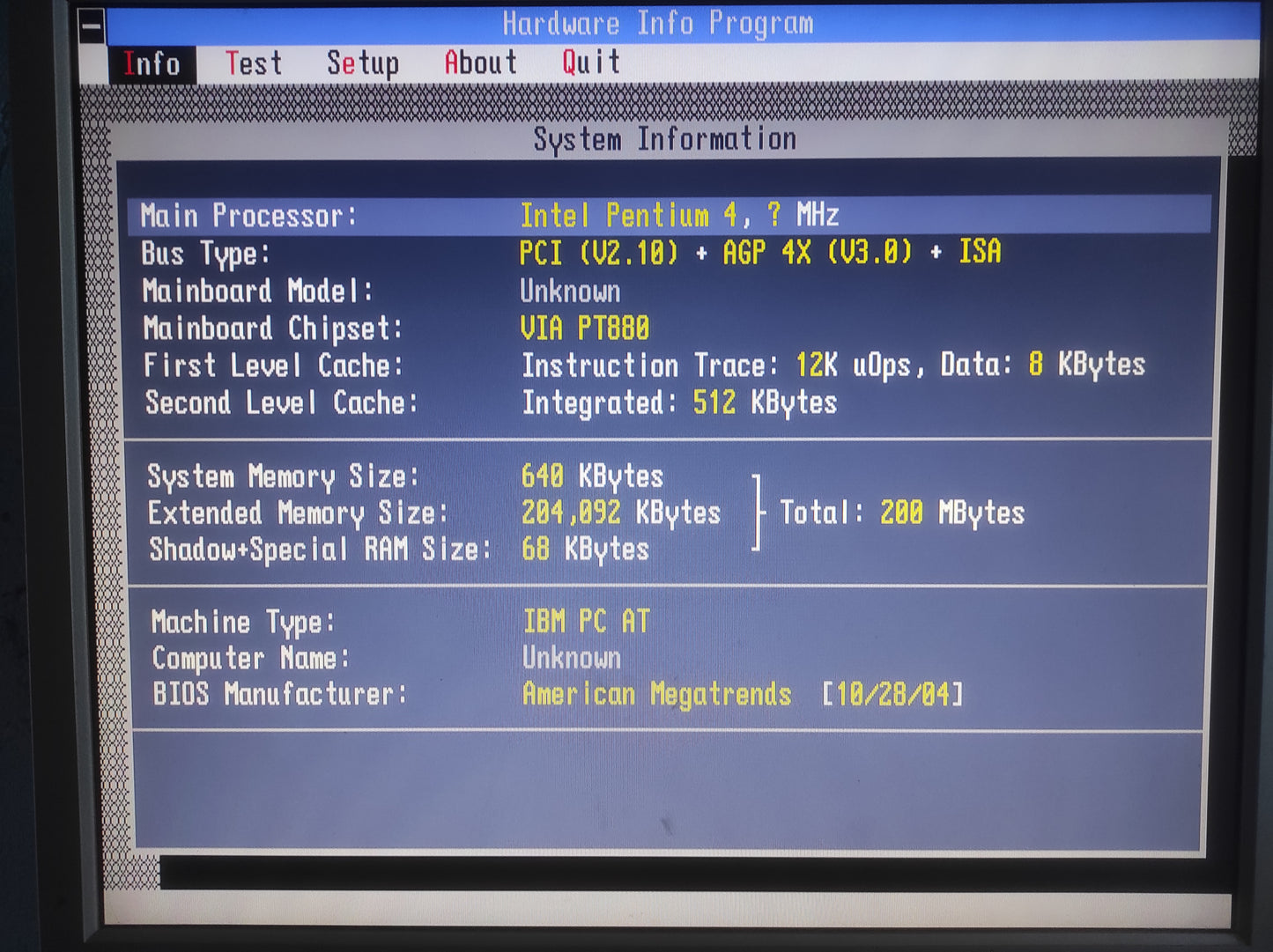Select the highlighted Main Processor row
This screenshot has width=1273, height=952.
tap(670, 216)
